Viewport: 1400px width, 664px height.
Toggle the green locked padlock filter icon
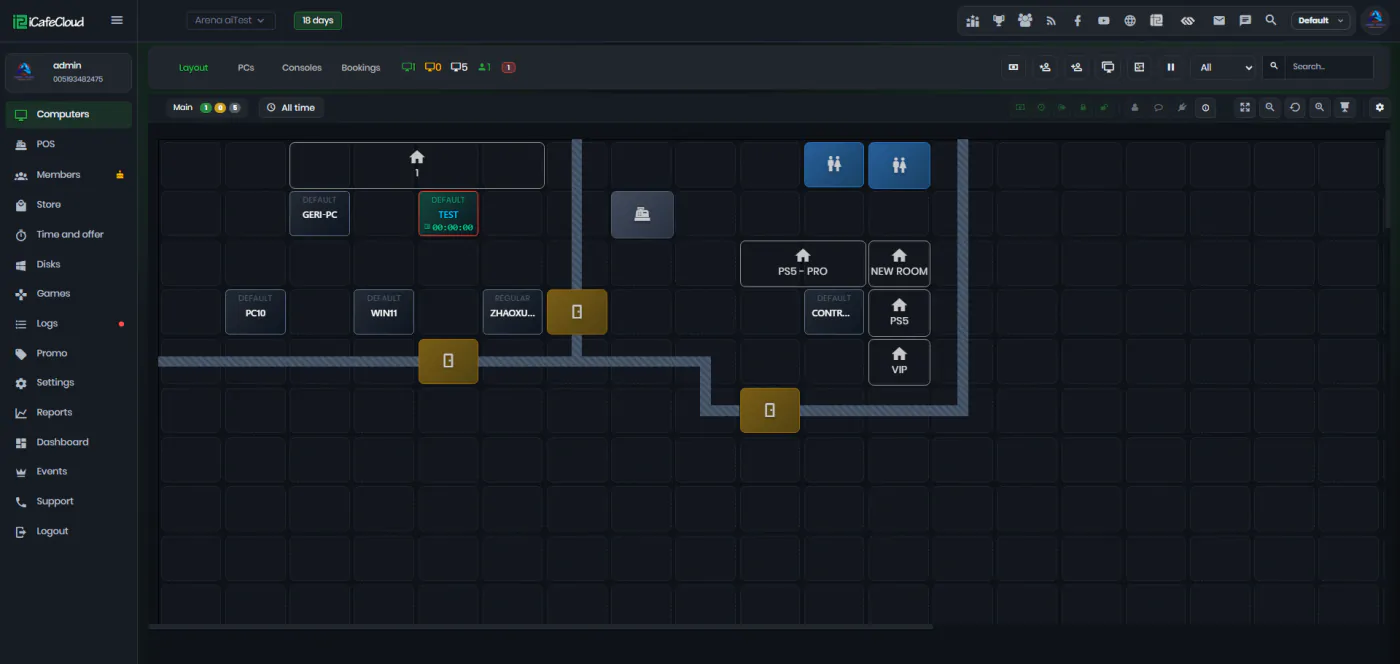point(1082,107)
